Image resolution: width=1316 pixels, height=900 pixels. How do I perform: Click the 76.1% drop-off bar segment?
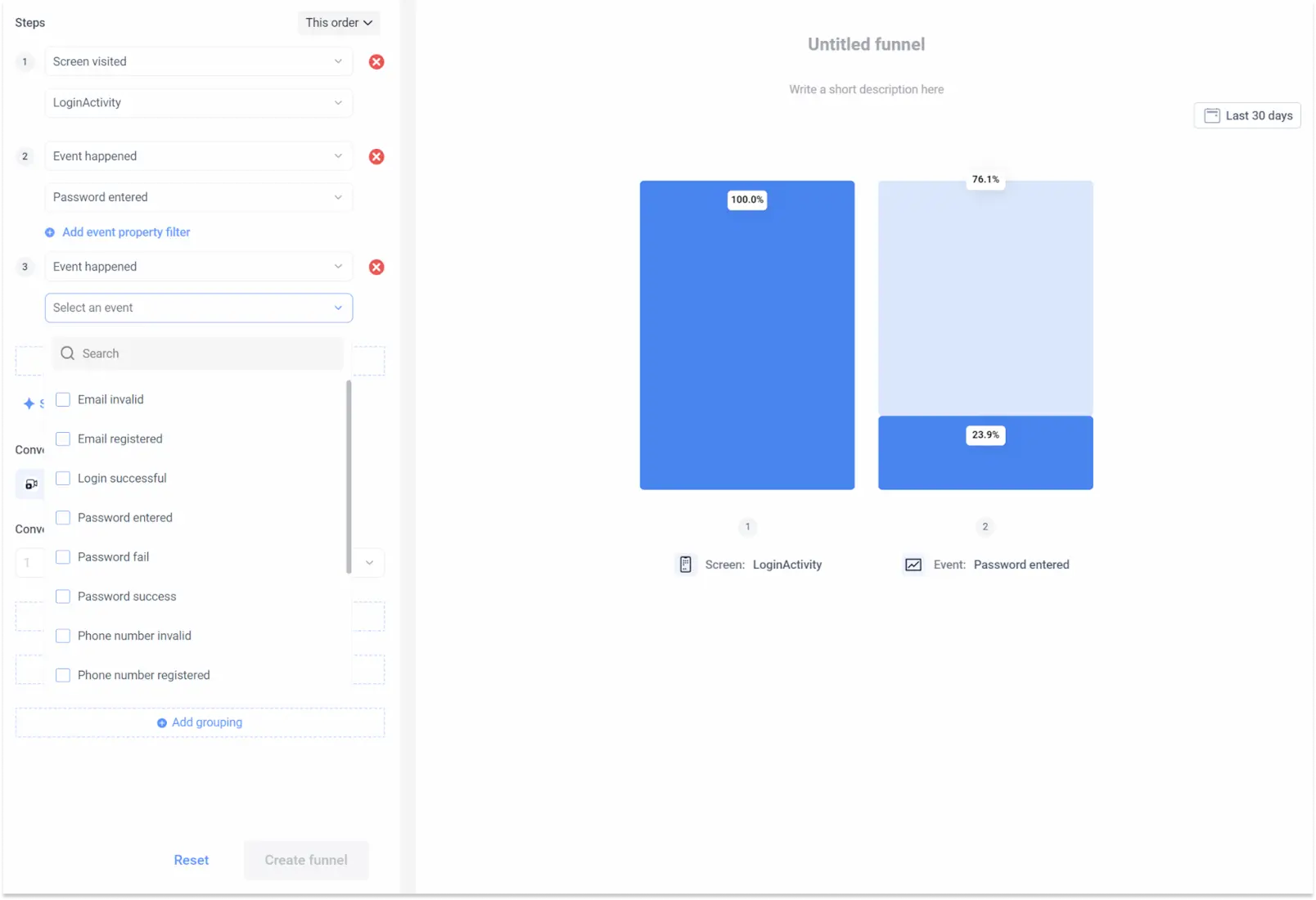[985, 299]
